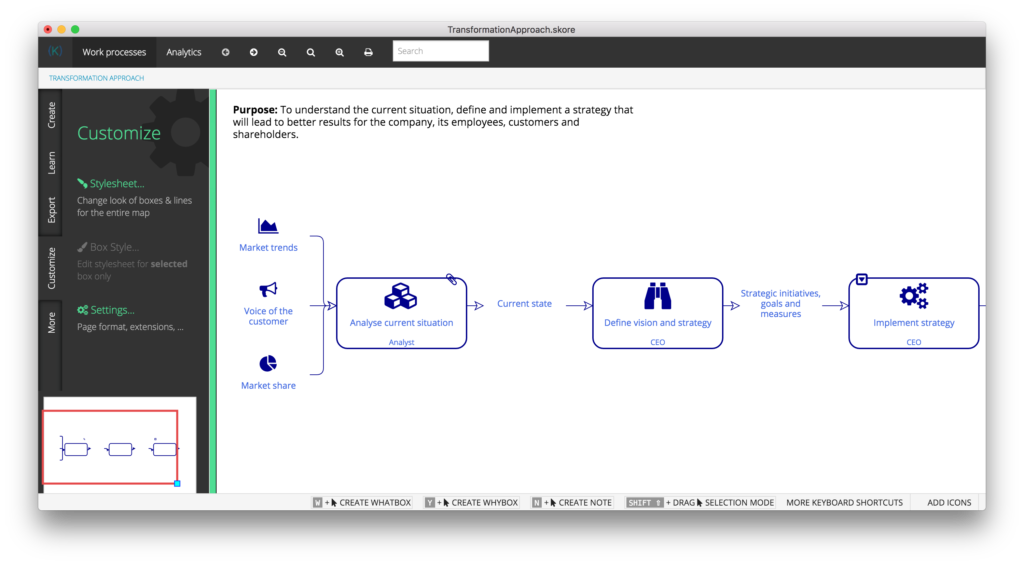
Task: Open the Export sidebar tab
Action: click(x=52, y=210)
